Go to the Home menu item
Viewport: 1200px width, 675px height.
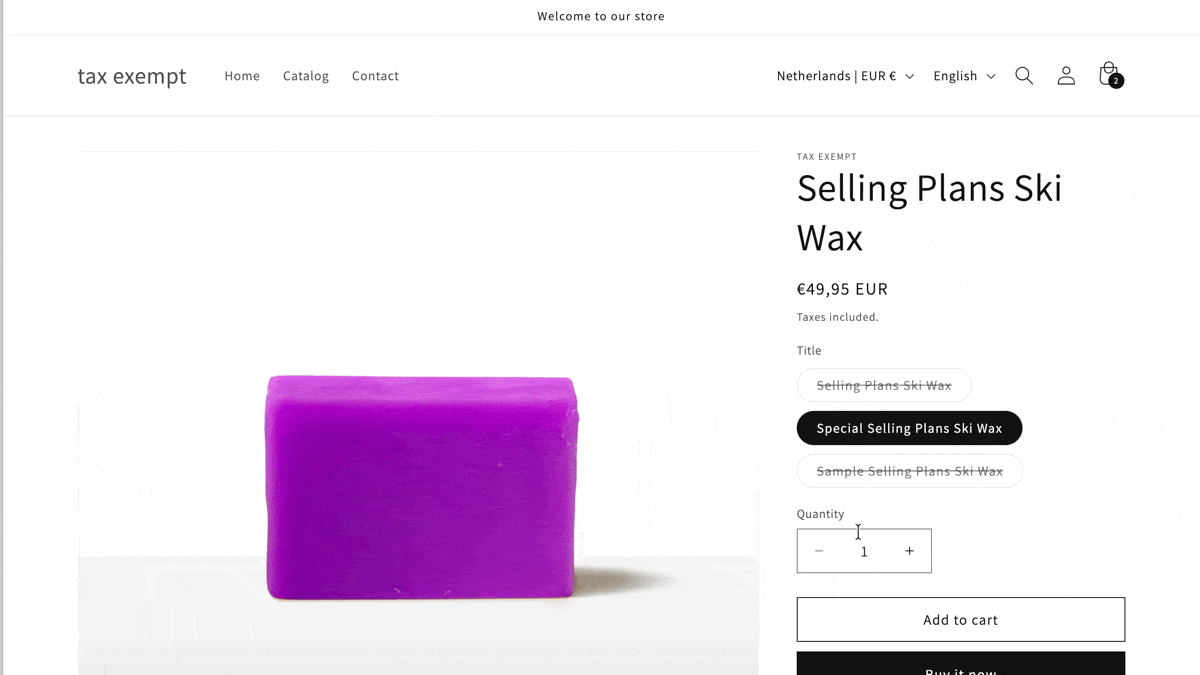click(242, 76)
